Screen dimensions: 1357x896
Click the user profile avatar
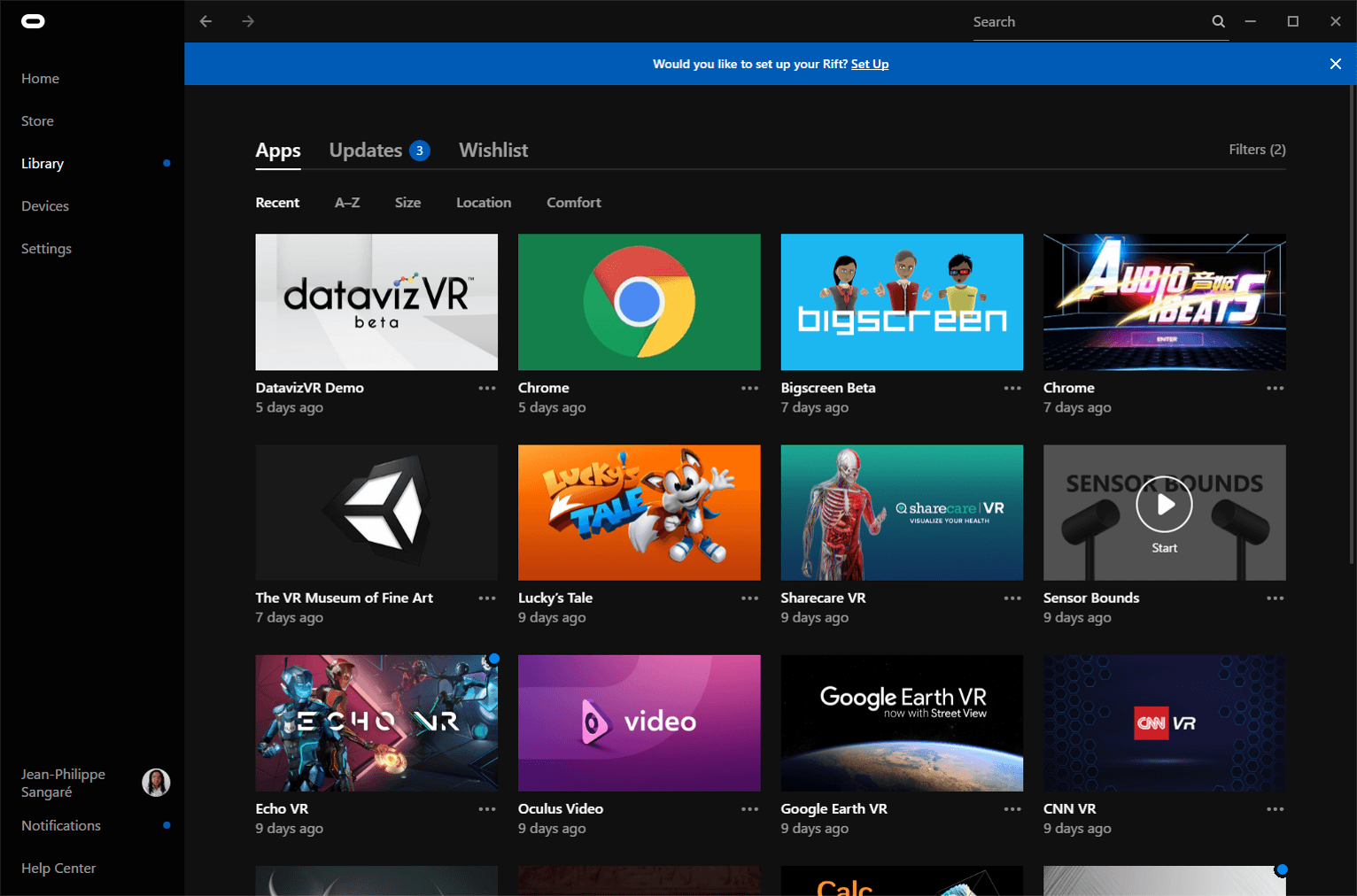pyautogui.click(x=156, y=783)
